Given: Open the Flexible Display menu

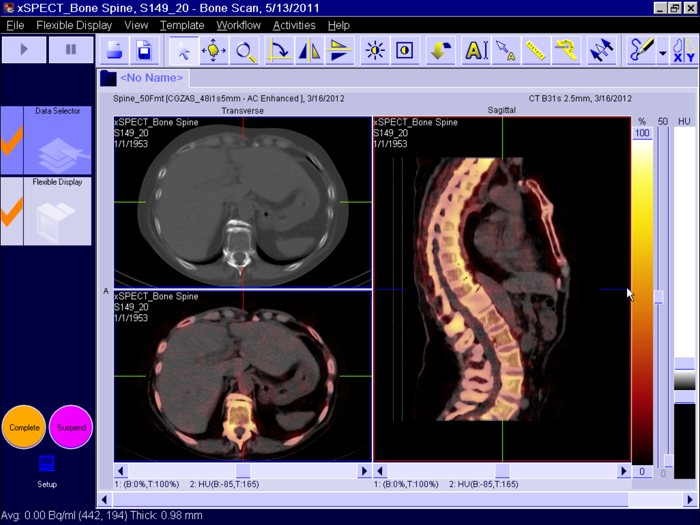Looking at the screenshot, I should coord(75,25).
